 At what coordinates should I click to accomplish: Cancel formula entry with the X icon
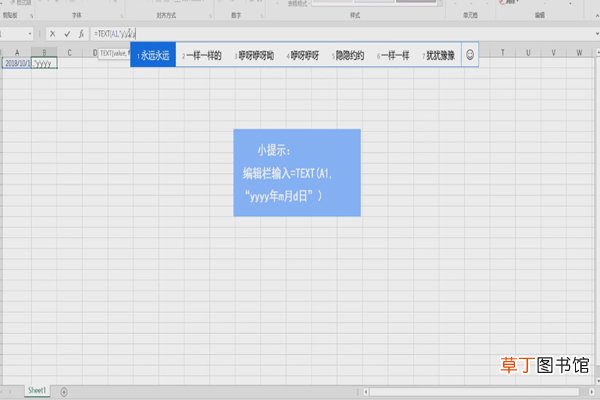tap(52, 34)
